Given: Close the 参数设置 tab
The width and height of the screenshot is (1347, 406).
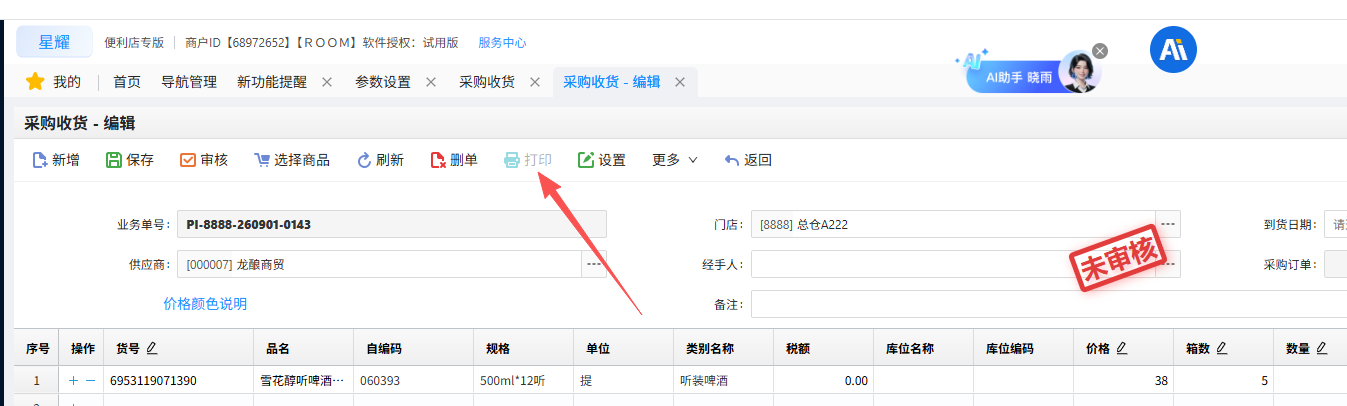Looking at the screenshot, I should click(x=431, y=82).
